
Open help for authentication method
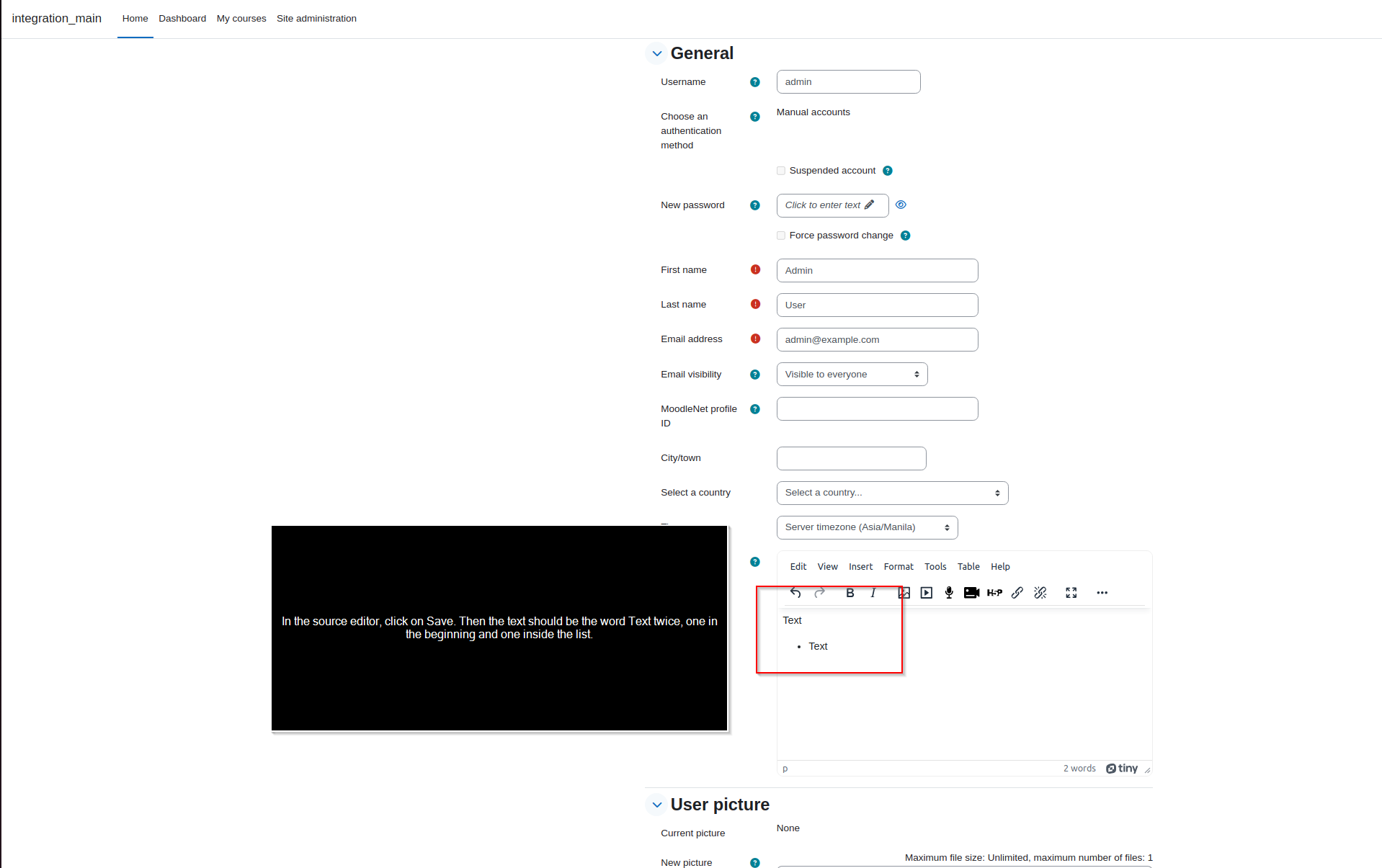click(755, 117)
